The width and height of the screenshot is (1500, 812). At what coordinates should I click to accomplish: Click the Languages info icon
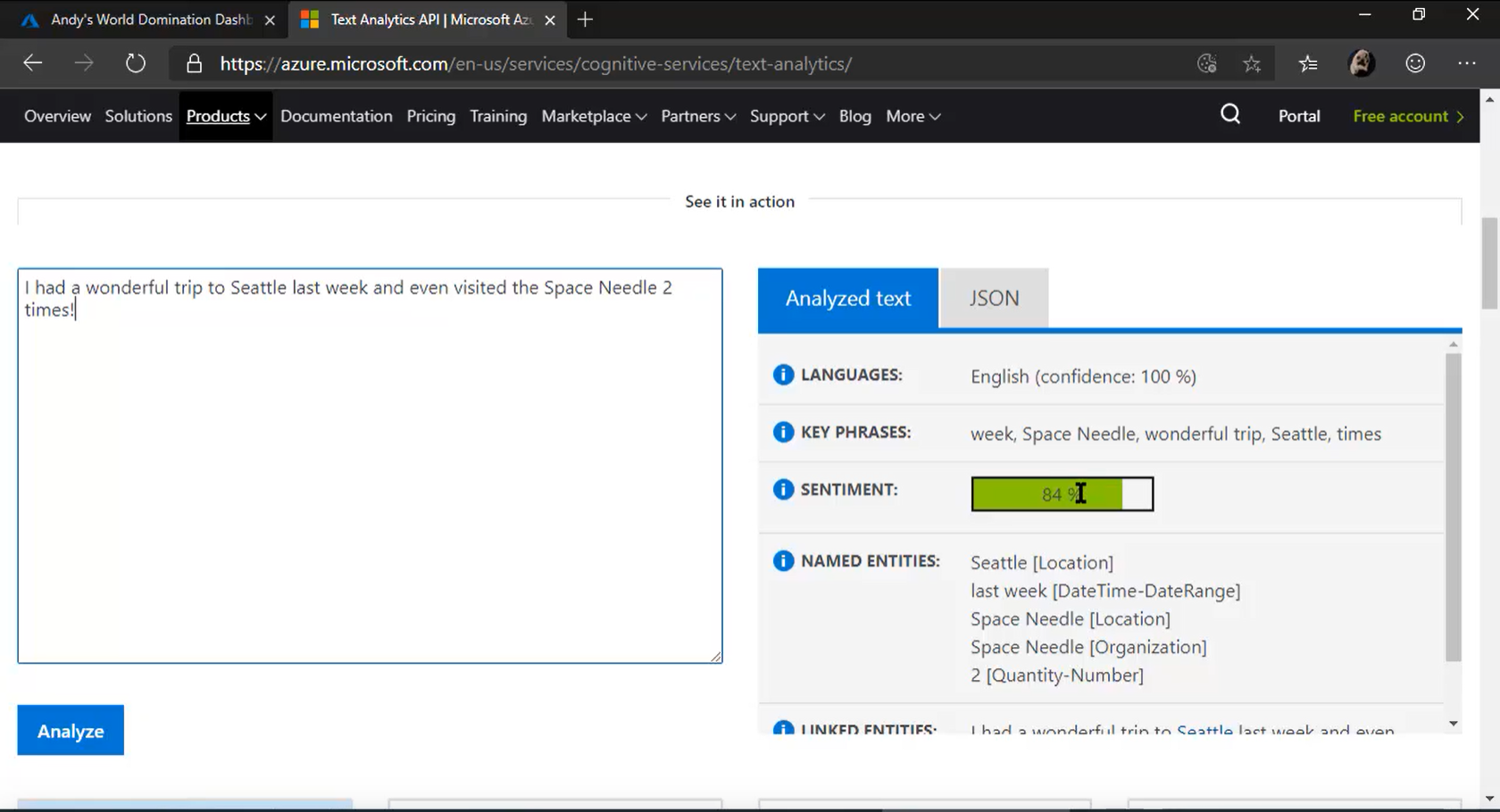(783, 375)
